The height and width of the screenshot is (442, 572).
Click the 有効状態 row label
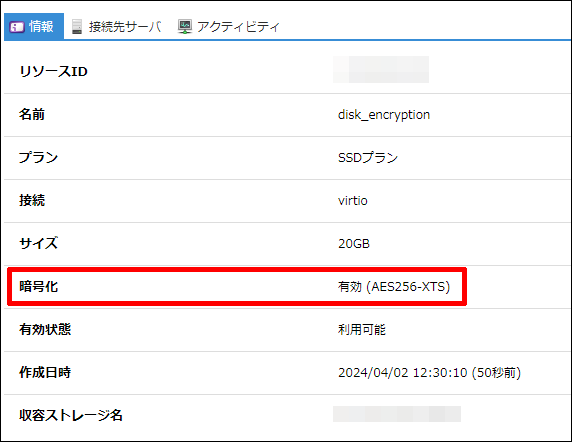point(45,330)
